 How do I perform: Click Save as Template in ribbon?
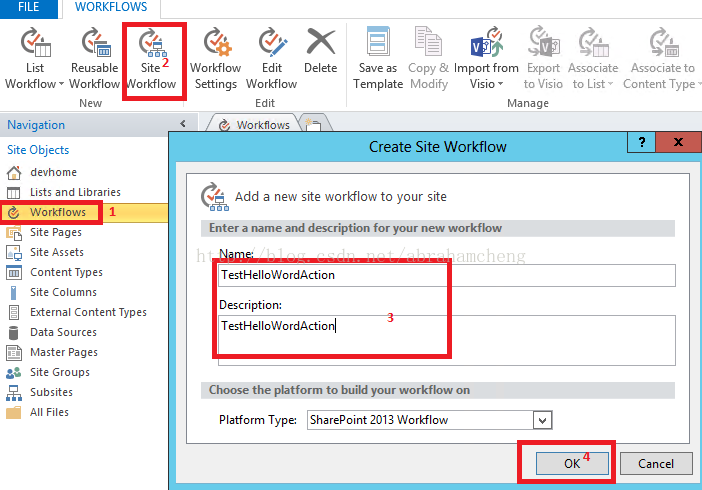click(x=378, y=59)
